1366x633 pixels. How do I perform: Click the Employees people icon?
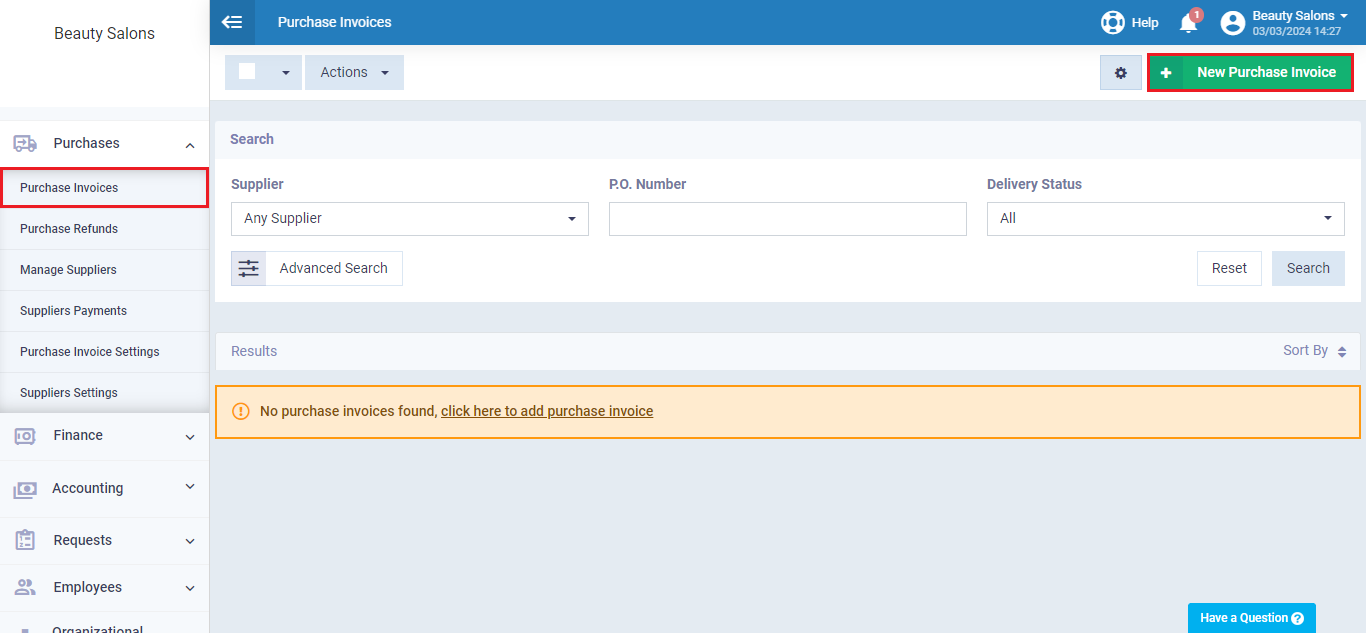click(25, 587)
